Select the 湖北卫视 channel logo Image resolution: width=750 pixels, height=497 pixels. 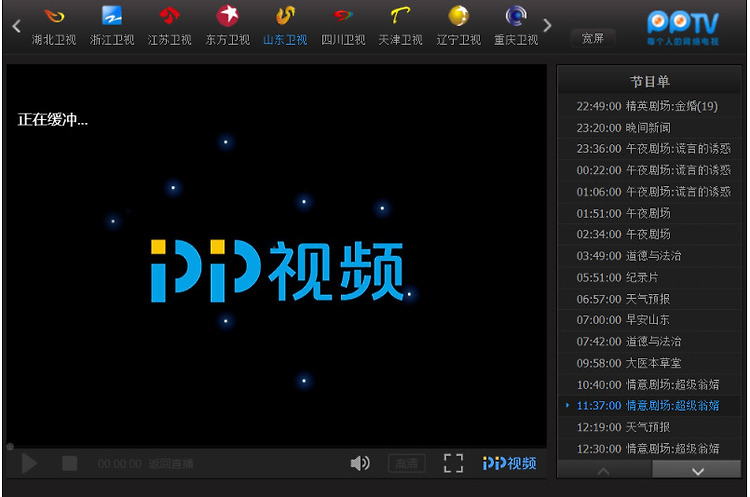[54, 16]
